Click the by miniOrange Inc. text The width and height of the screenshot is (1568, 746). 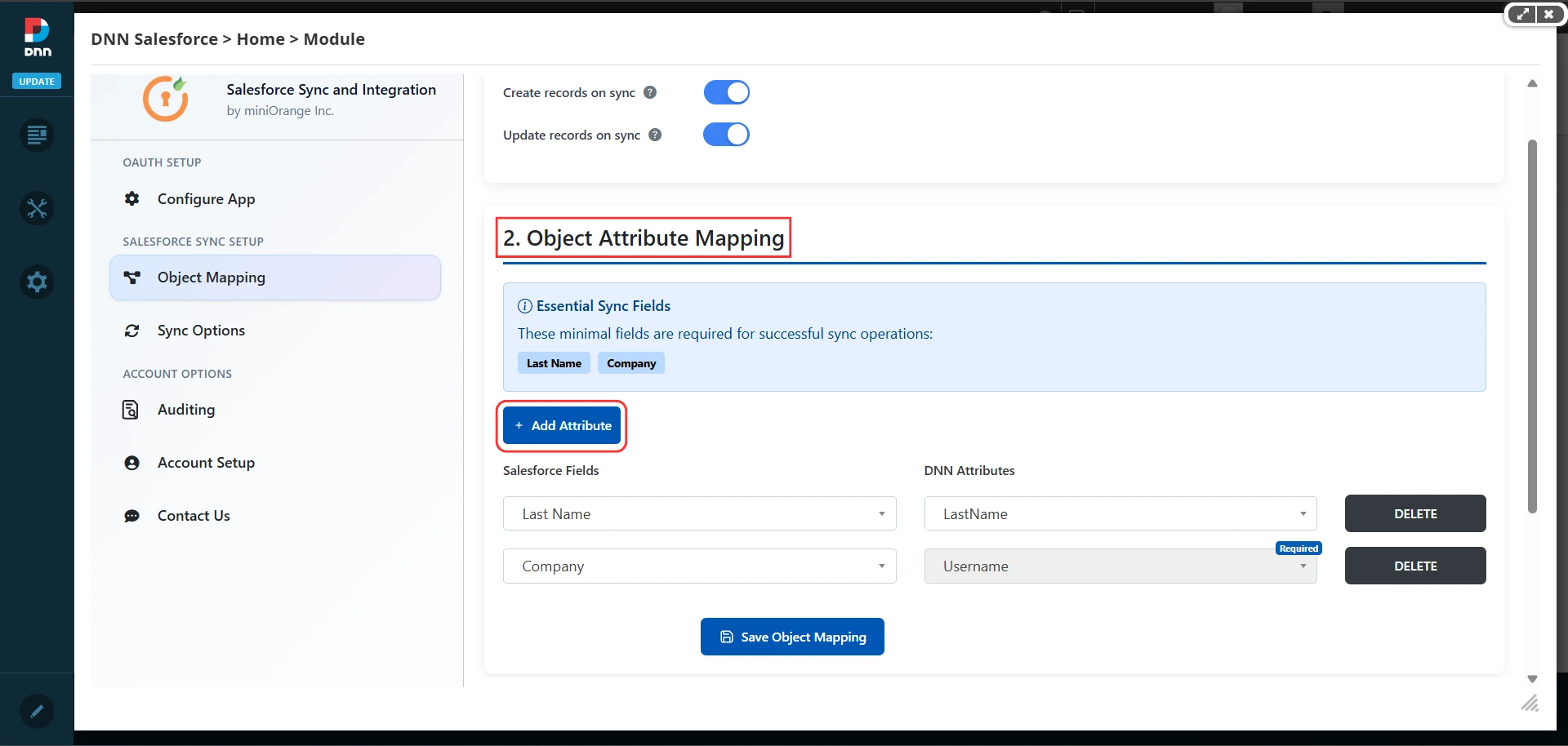[280, 111]
